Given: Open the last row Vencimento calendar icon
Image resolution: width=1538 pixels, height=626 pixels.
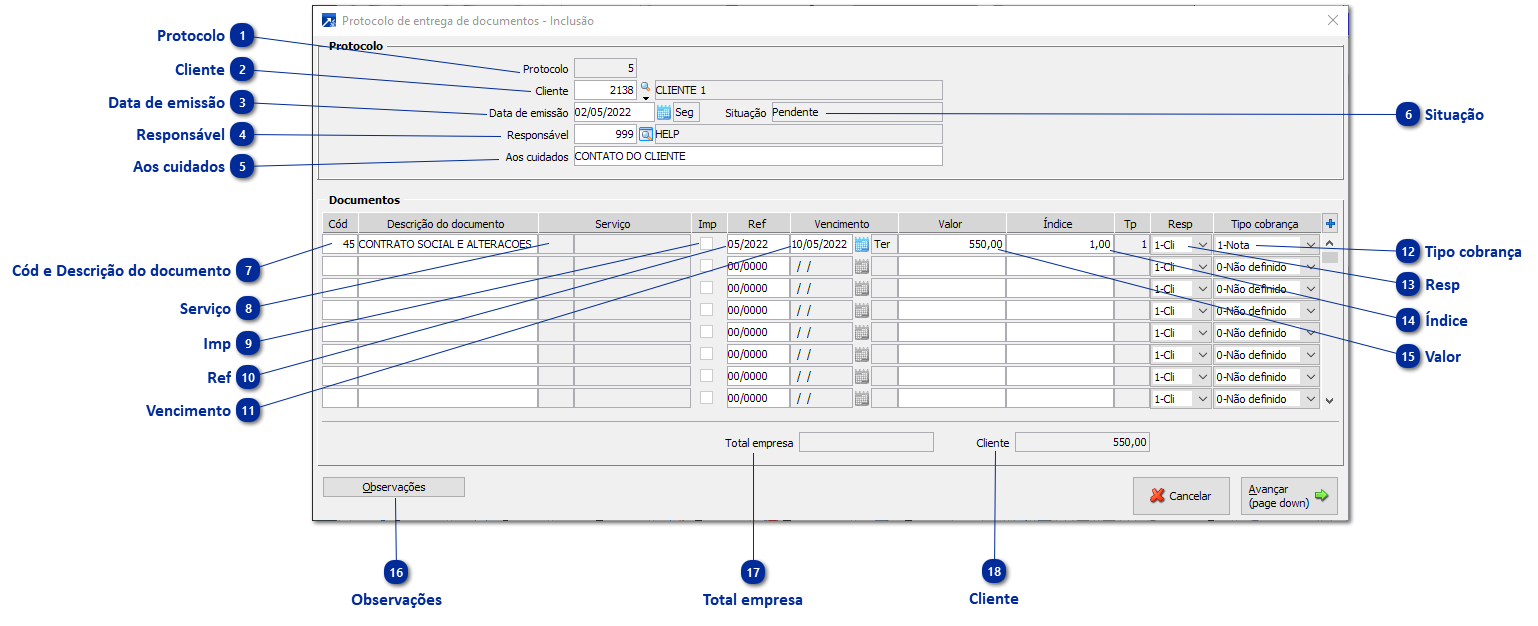Looking at the screenshot, I should 861,399.
